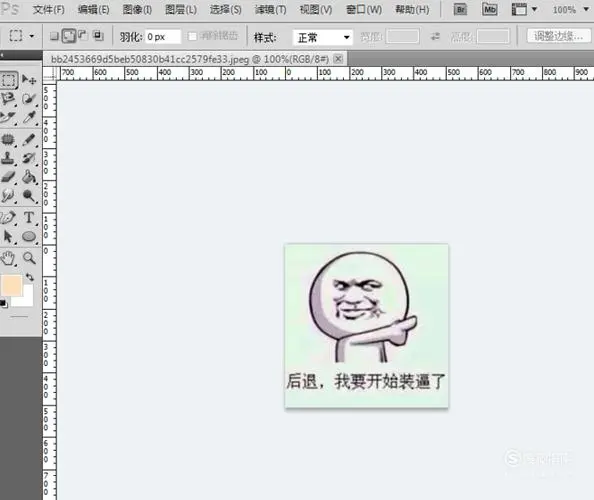Screen dimensions: 594x500
Task: Select the Crop tool
Action: pos(8,118)
